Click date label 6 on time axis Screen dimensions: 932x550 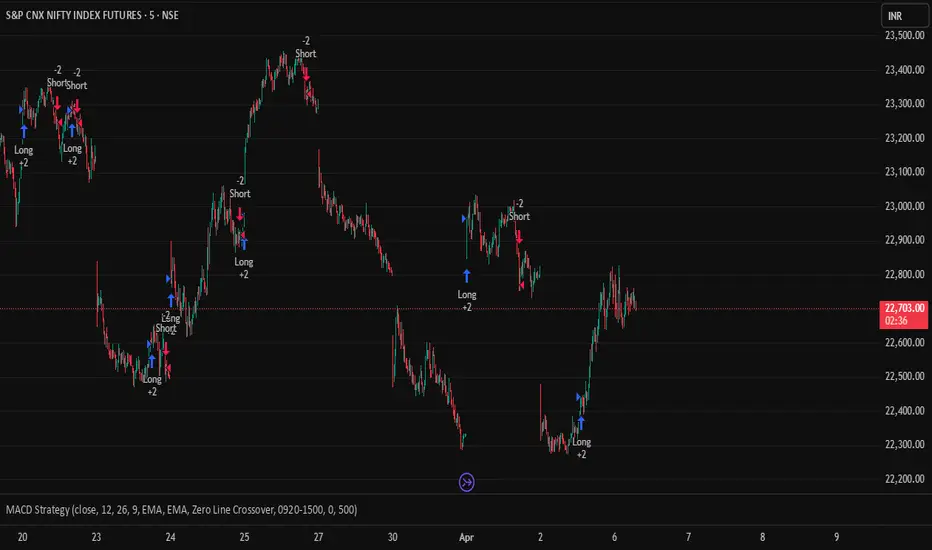tap(615, 537)
